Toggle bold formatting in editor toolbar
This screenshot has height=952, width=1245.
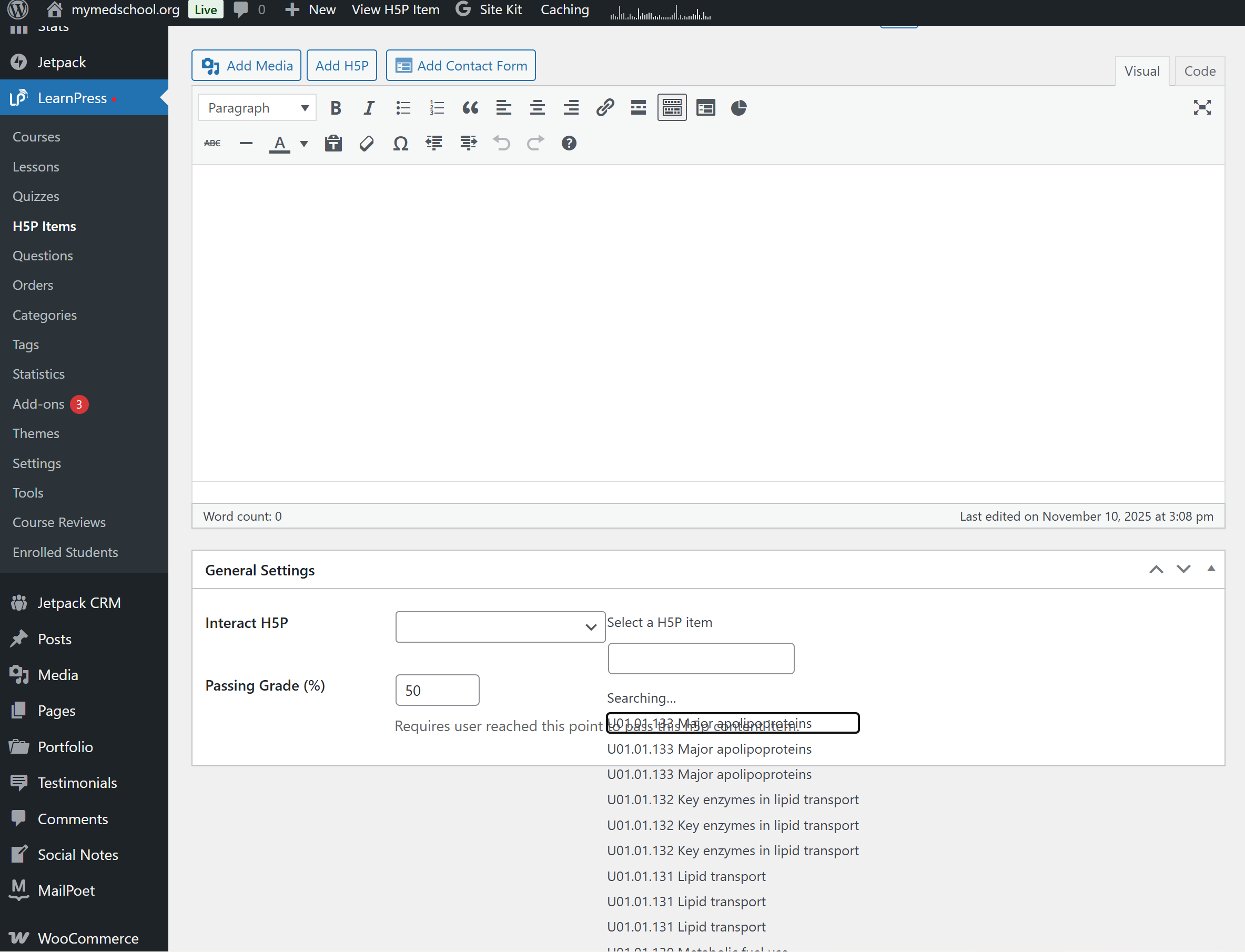(336, 108)
